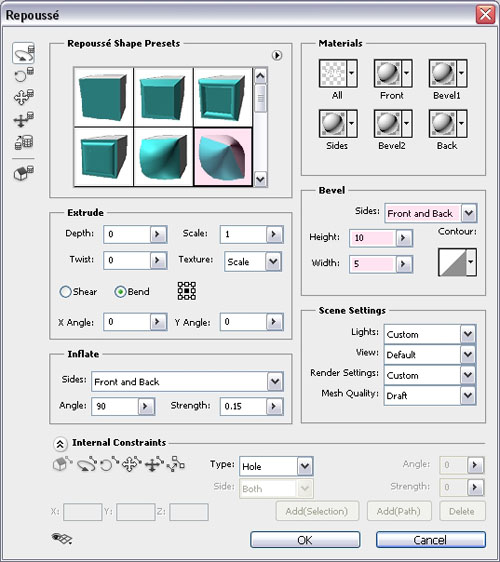Click the OK button
Screen dimensions: 500x562
pyautogui.click(x=305, y=540)
